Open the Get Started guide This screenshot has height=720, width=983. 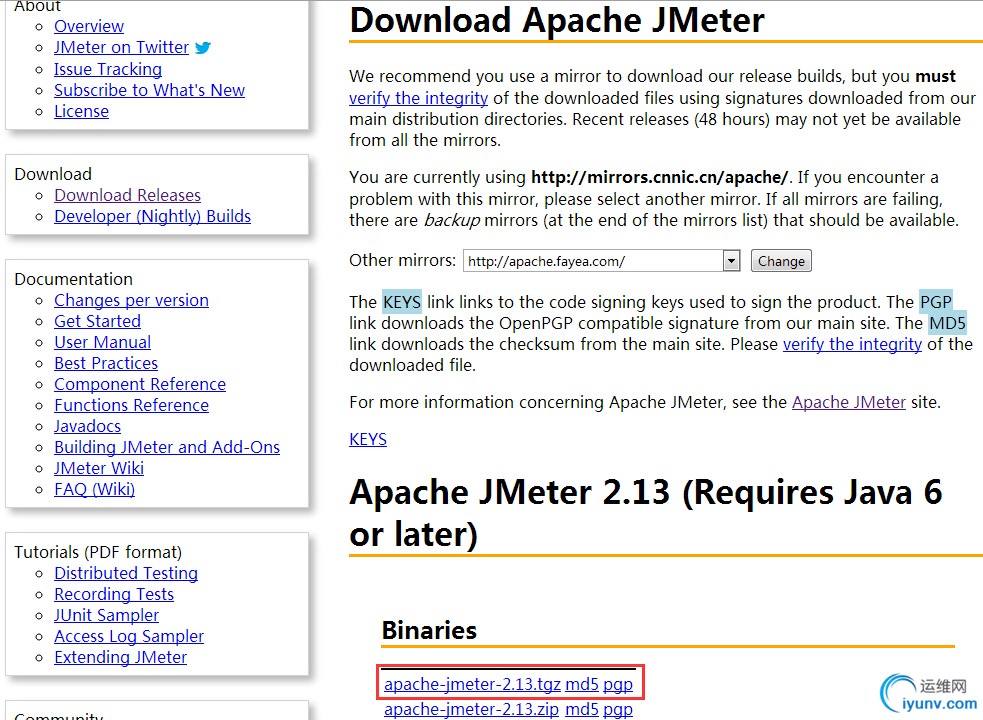(x=97, y=321)
